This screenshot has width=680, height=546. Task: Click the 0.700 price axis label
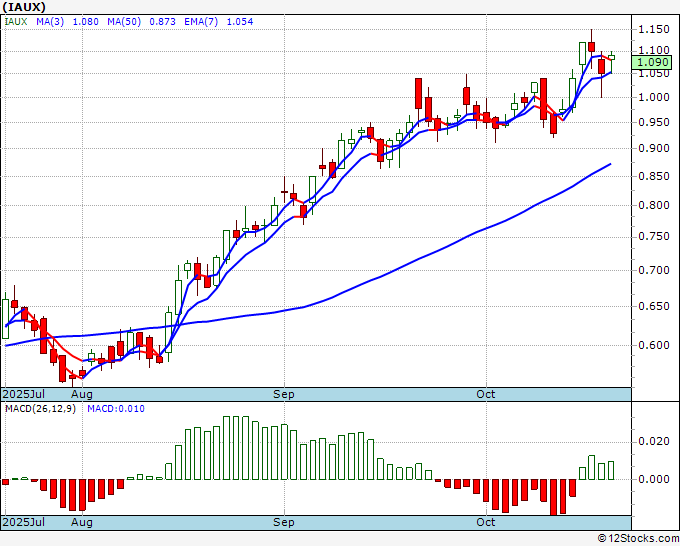point(654,270)
